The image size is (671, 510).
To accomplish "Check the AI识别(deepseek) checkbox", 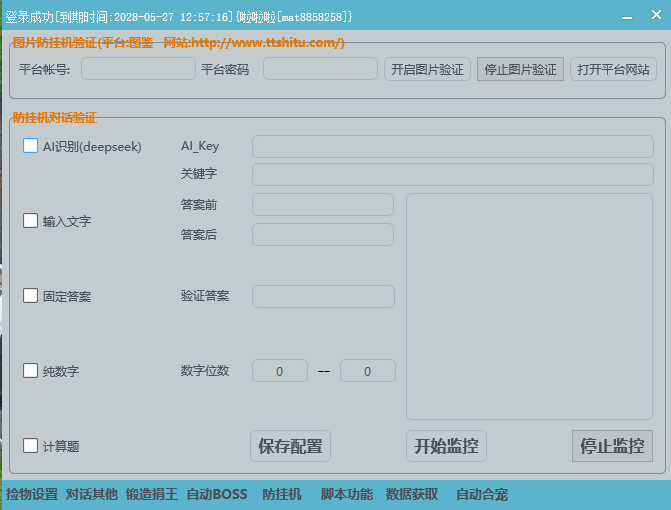I will pos(31,146).
